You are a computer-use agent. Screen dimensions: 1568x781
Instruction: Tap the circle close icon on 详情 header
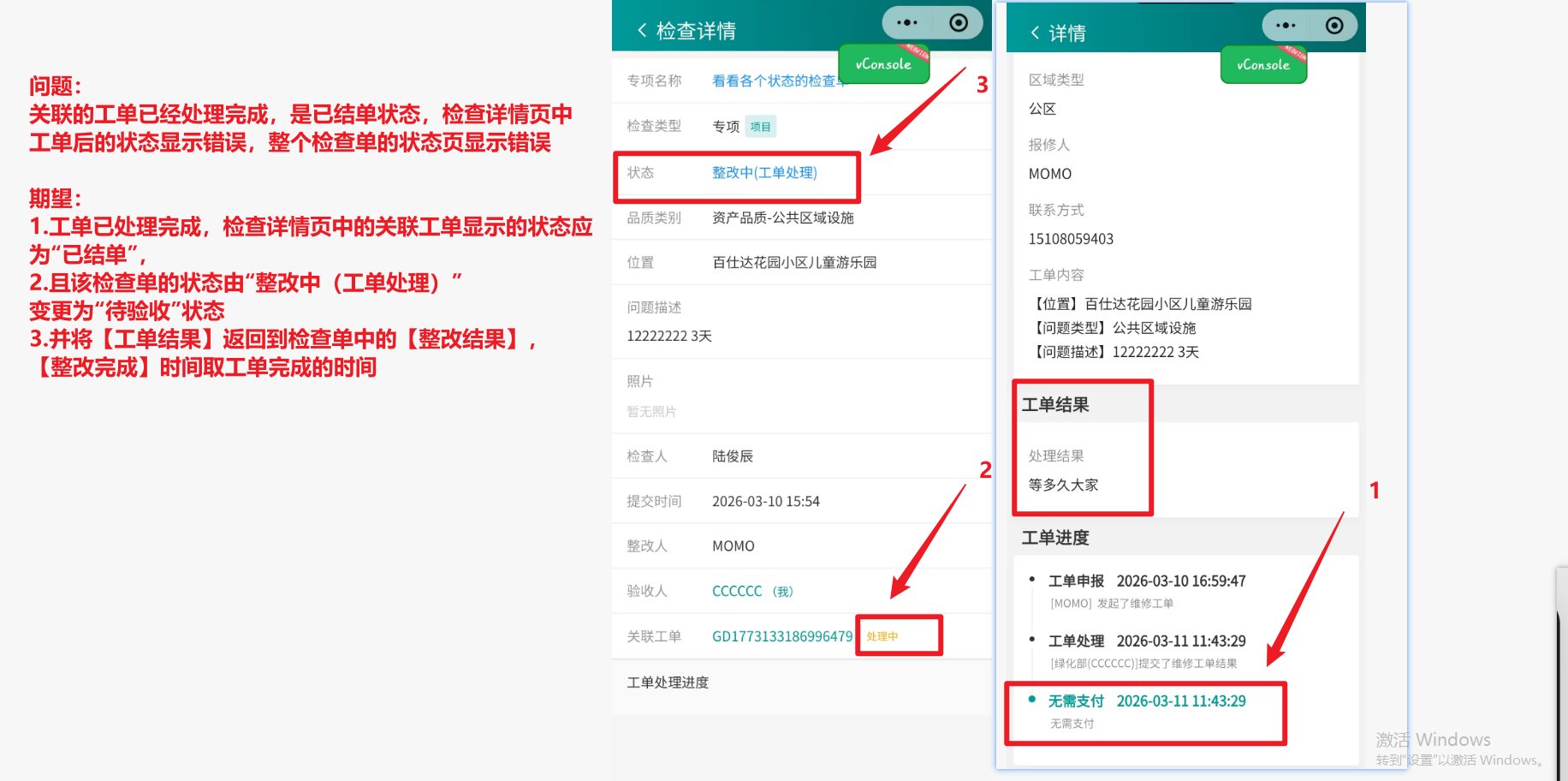1333,26
